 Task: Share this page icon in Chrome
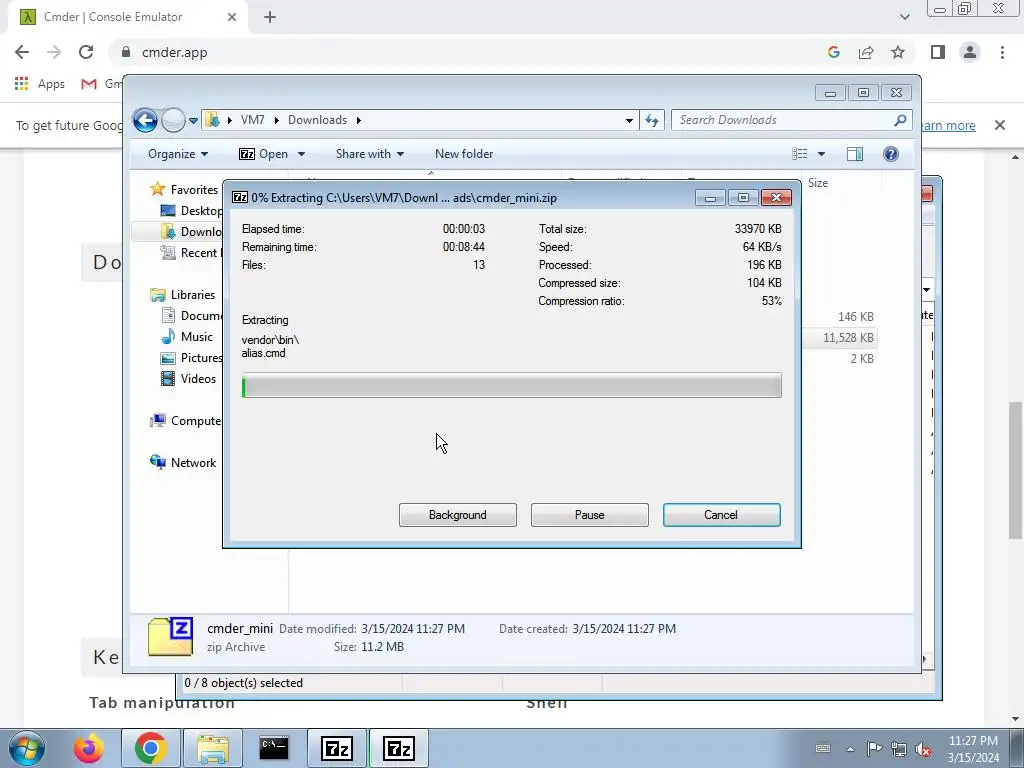point(866,52)
